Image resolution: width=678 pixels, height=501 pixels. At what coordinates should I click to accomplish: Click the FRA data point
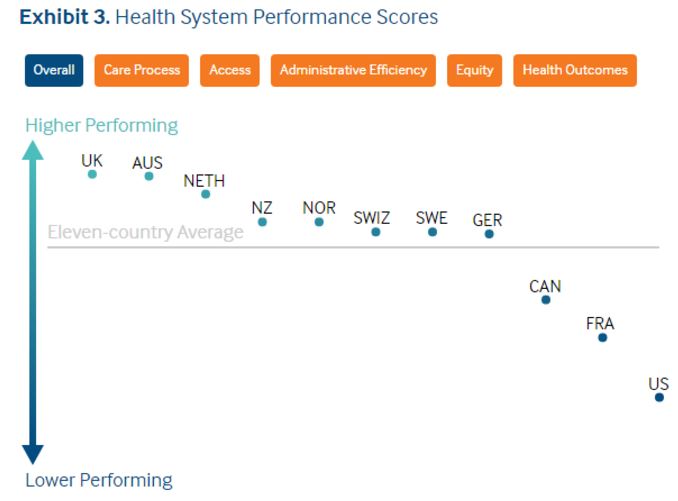(602, 337)
